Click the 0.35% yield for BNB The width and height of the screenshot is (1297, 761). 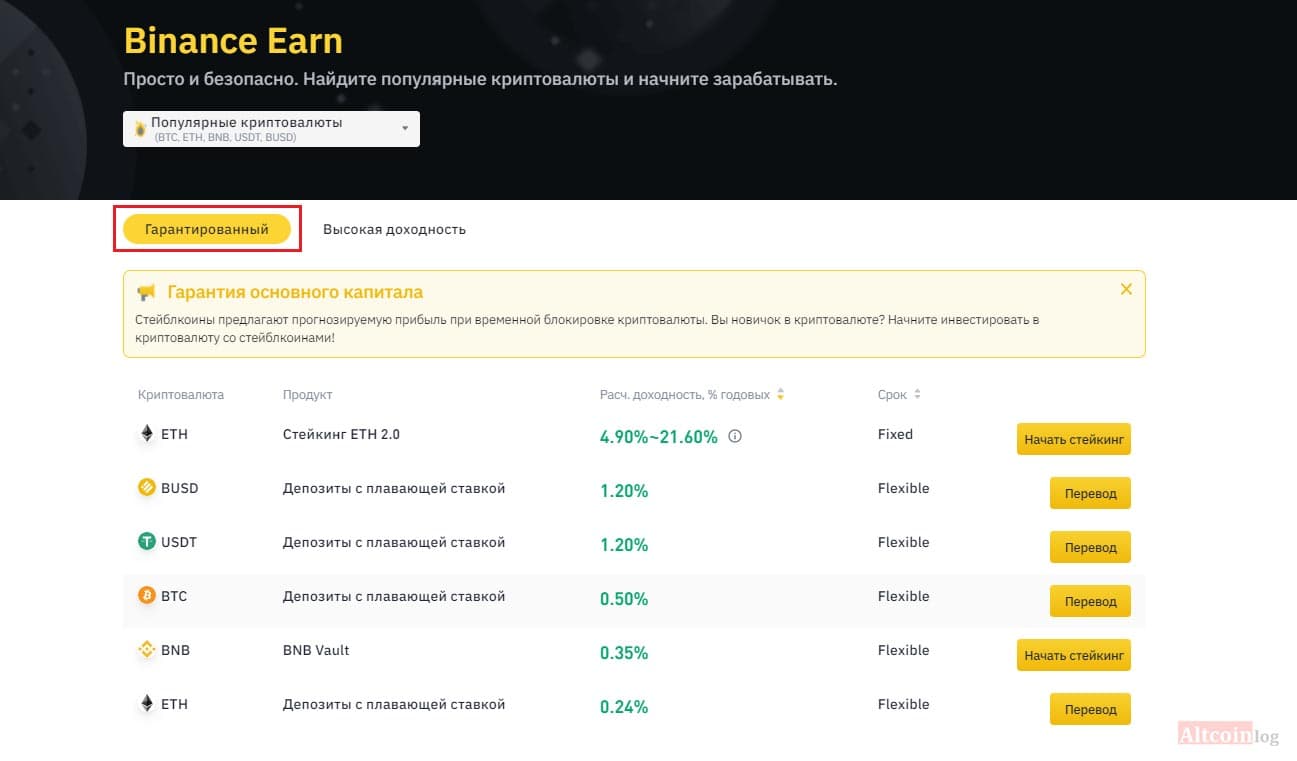[624, 653]
